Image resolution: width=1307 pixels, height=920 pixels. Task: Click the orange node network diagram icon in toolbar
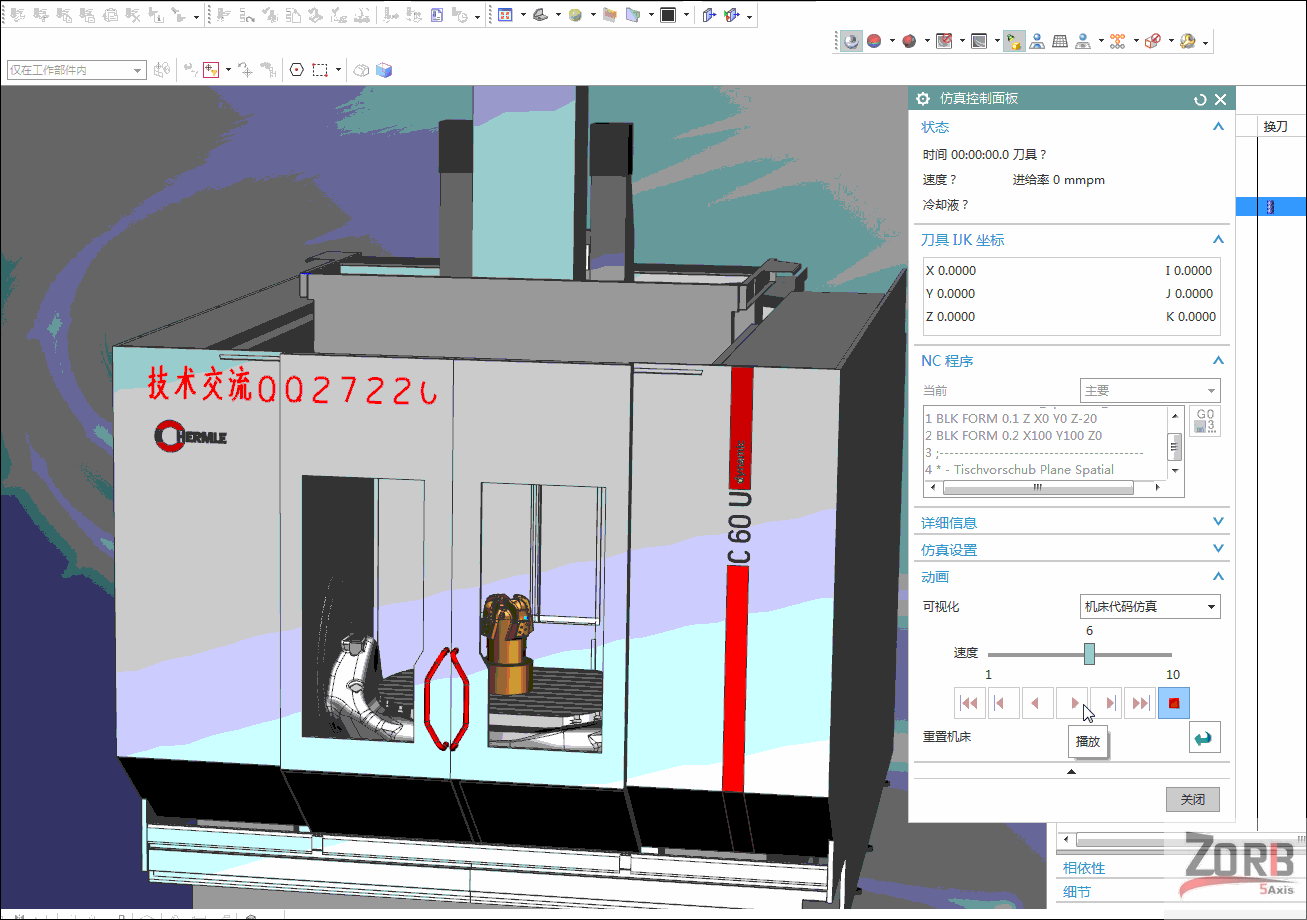[x=1117, y=41]
